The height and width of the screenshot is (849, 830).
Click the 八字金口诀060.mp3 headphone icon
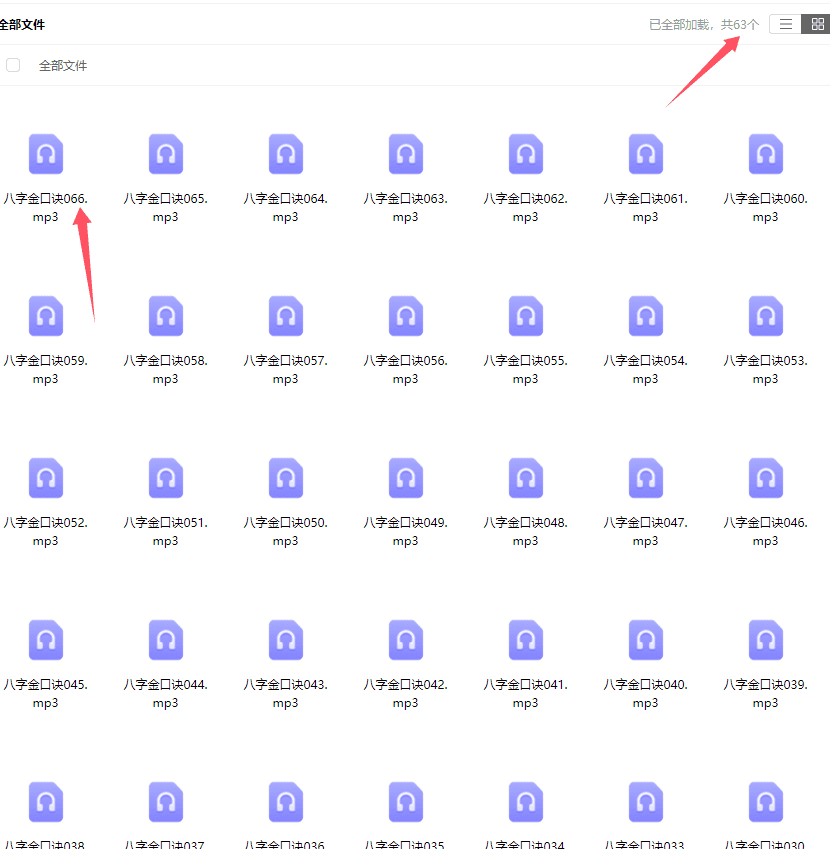(766, 154)
